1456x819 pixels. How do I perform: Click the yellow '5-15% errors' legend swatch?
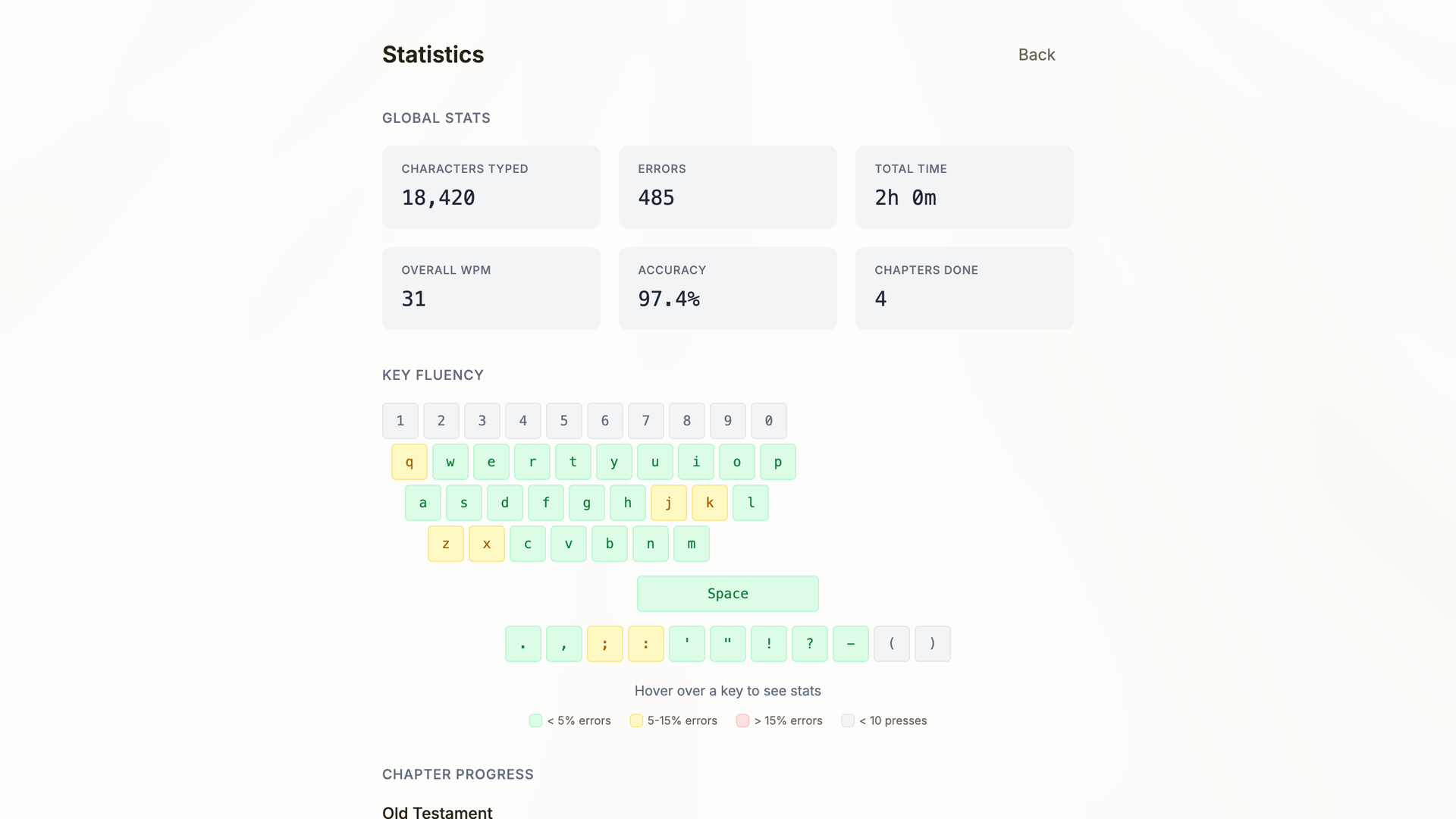(636, 720)
